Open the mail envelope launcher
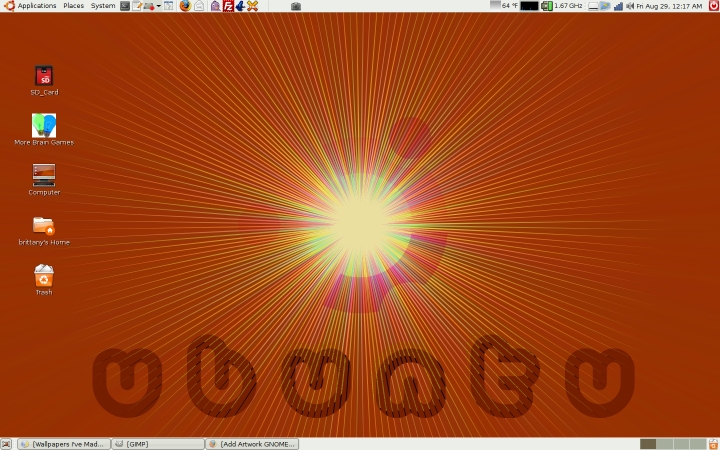This screenshot has height=450, width=720. (199, 6)
